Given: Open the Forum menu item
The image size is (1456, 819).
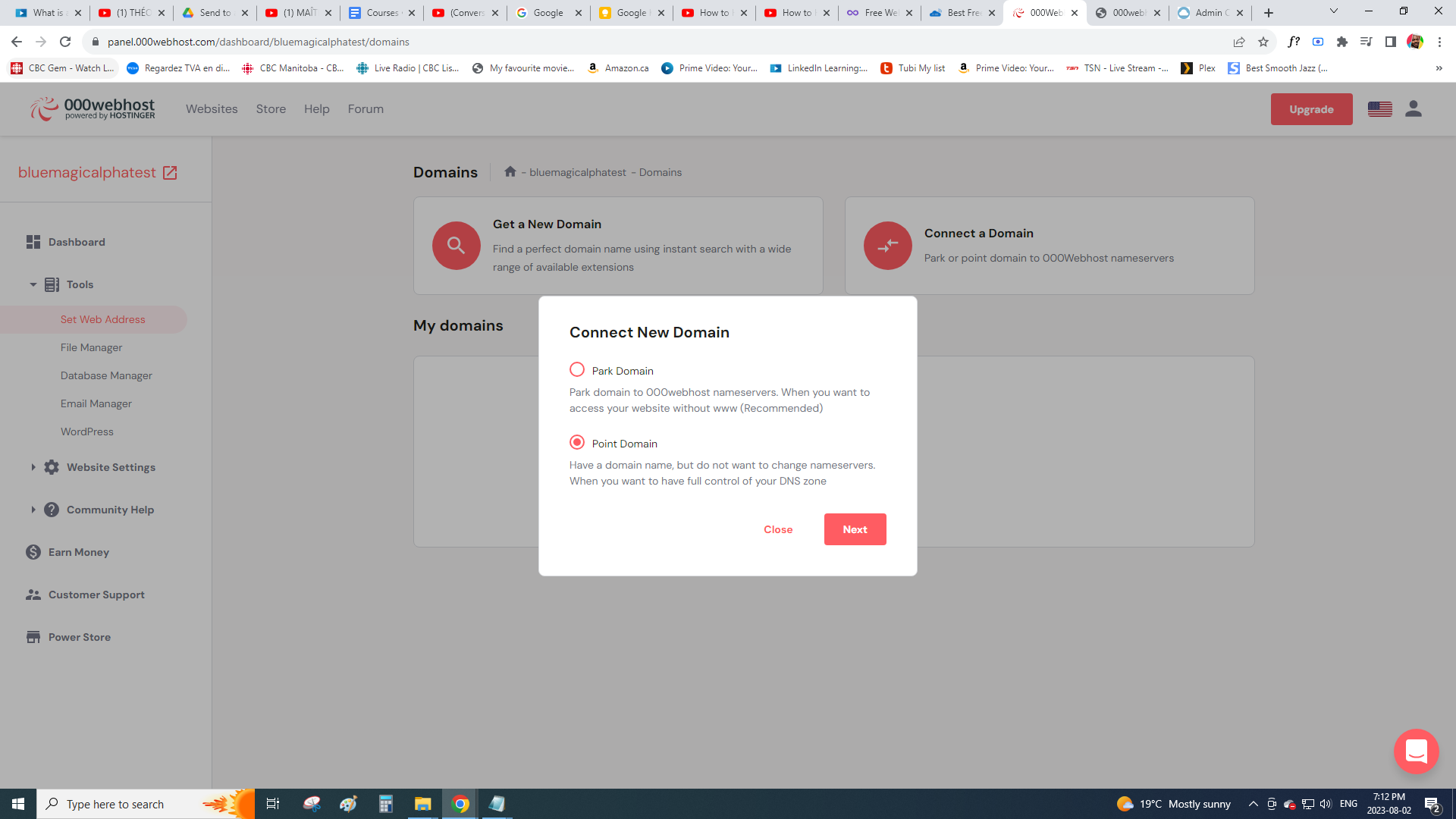Looking at the screenshot, I should point(366,109).
